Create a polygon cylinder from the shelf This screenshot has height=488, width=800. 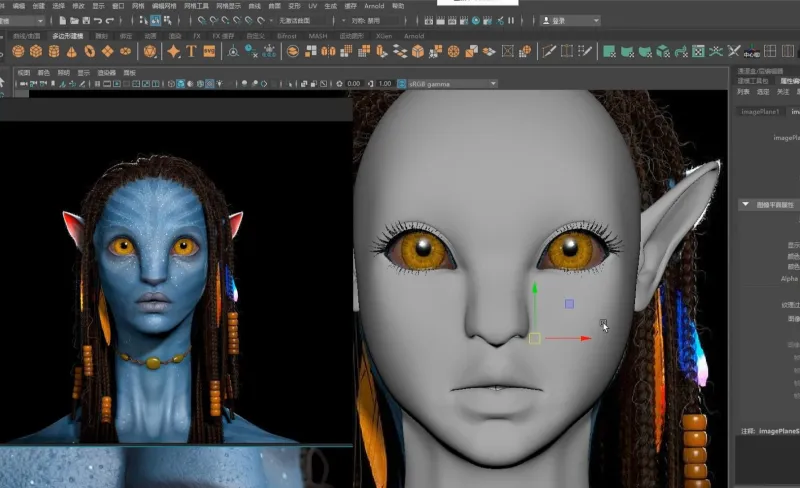point(54,51)
